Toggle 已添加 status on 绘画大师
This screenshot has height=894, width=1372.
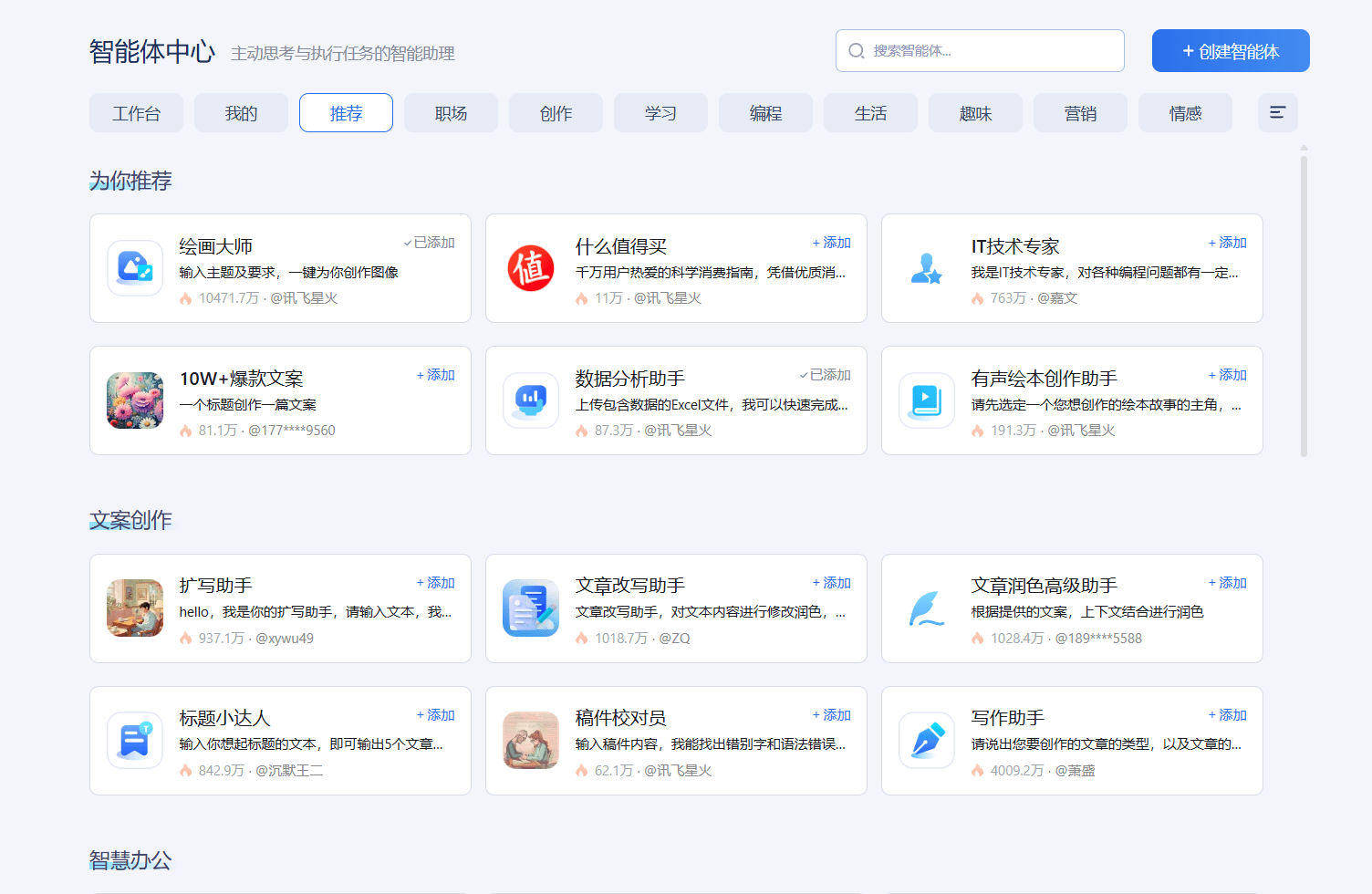430,243
